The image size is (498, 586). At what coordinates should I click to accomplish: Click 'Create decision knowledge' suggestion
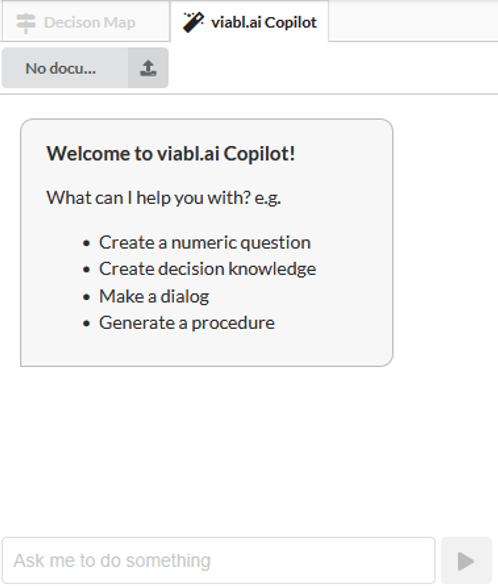click(207, 269)
